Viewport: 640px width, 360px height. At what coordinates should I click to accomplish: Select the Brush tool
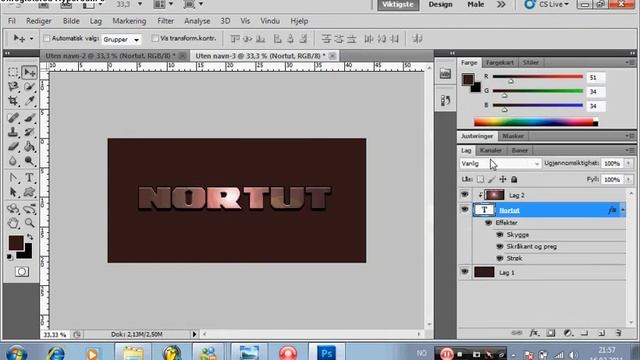[x=29, y=118]
